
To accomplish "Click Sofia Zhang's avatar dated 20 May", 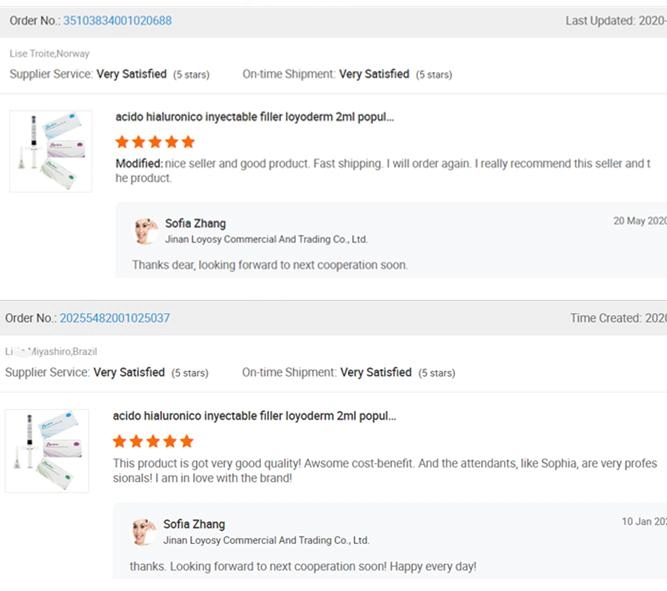I will click(145, 231).
